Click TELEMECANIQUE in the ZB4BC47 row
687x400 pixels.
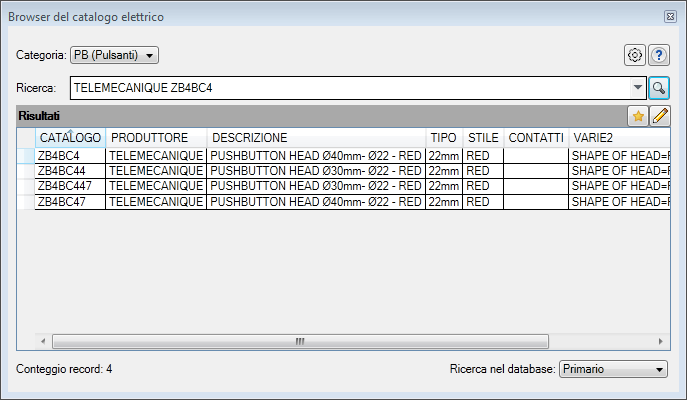point(156,202)
